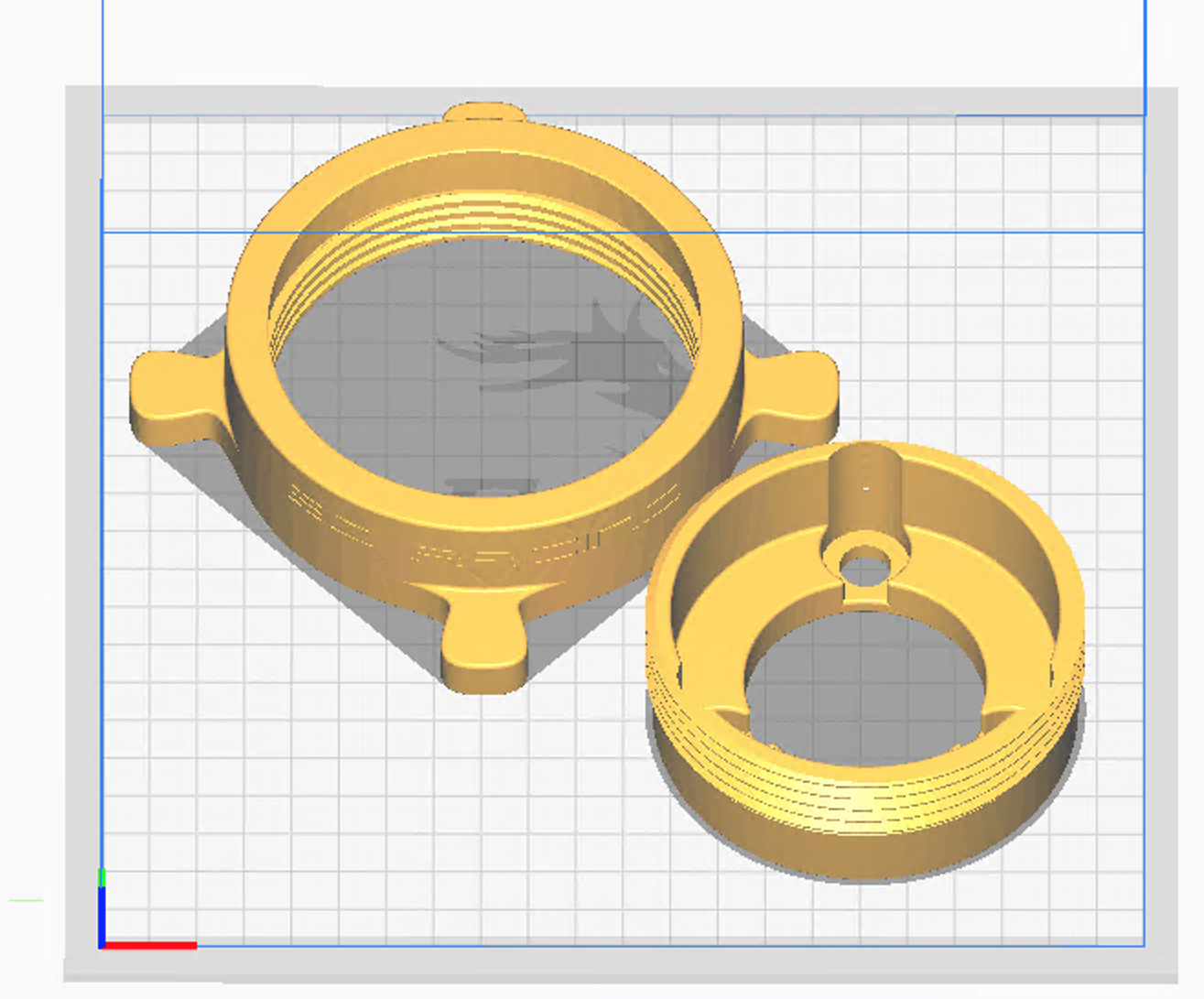Click the top lug of the ring nut
1204x999 pixels.
(x=484, y=114)
